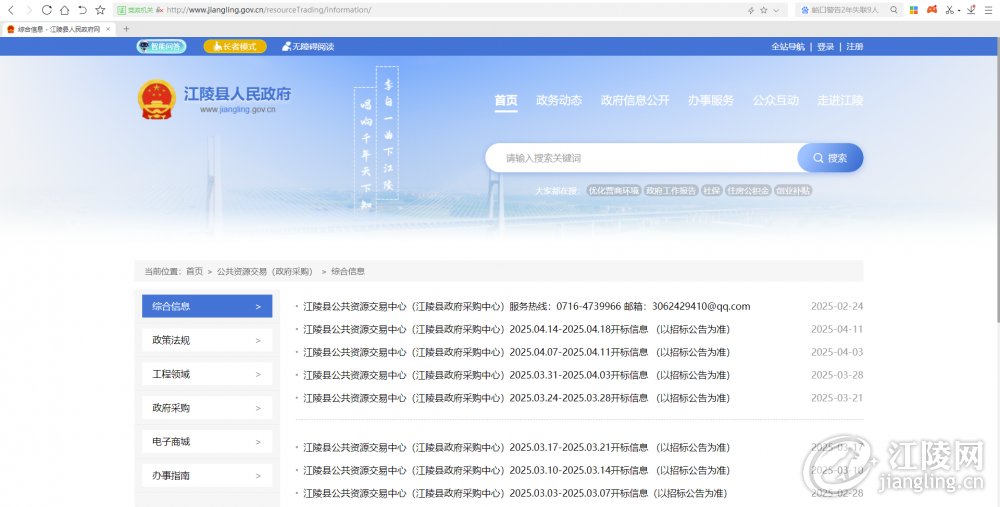
Task: Click the favorites star beside the restore icon
Action: (x=100, y=10)
